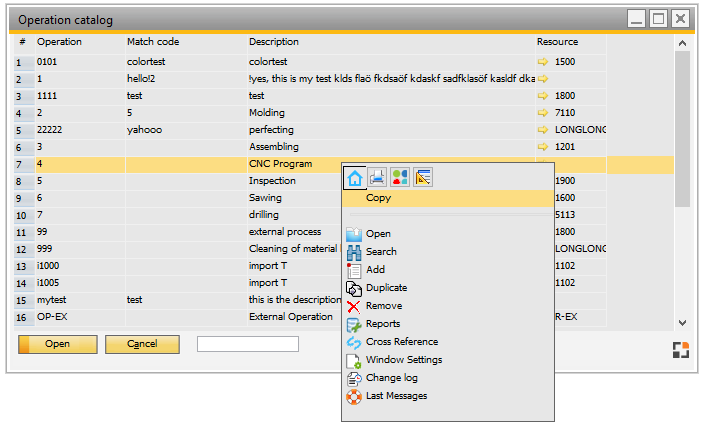Click the yellow arrow link for resource 1500
The image size is (704, 427).
pyautogui.click(x=544, y=62)
